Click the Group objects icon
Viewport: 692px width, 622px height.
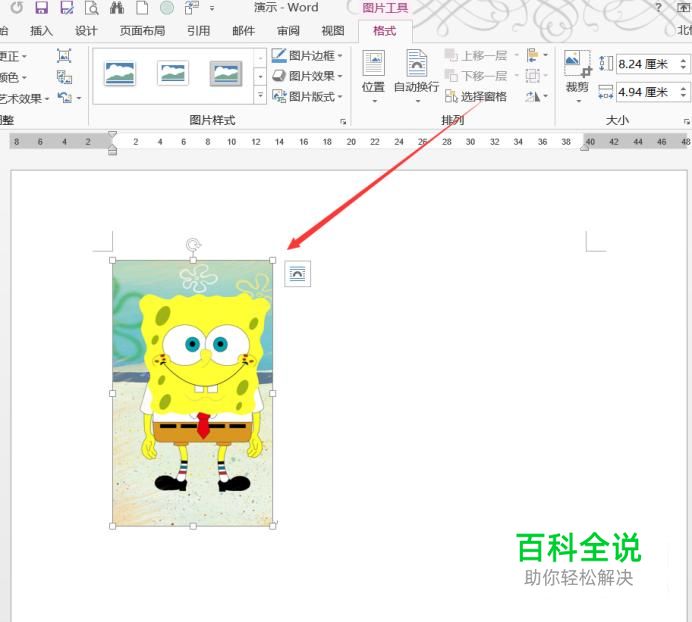(533, 76)
